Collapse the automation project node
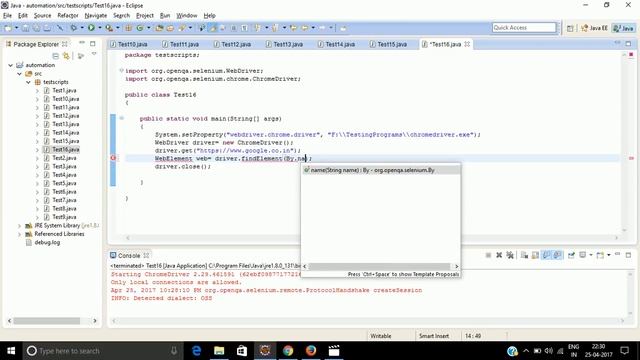The height and width of the screenshot is (360, 640). tap(11, 65)
